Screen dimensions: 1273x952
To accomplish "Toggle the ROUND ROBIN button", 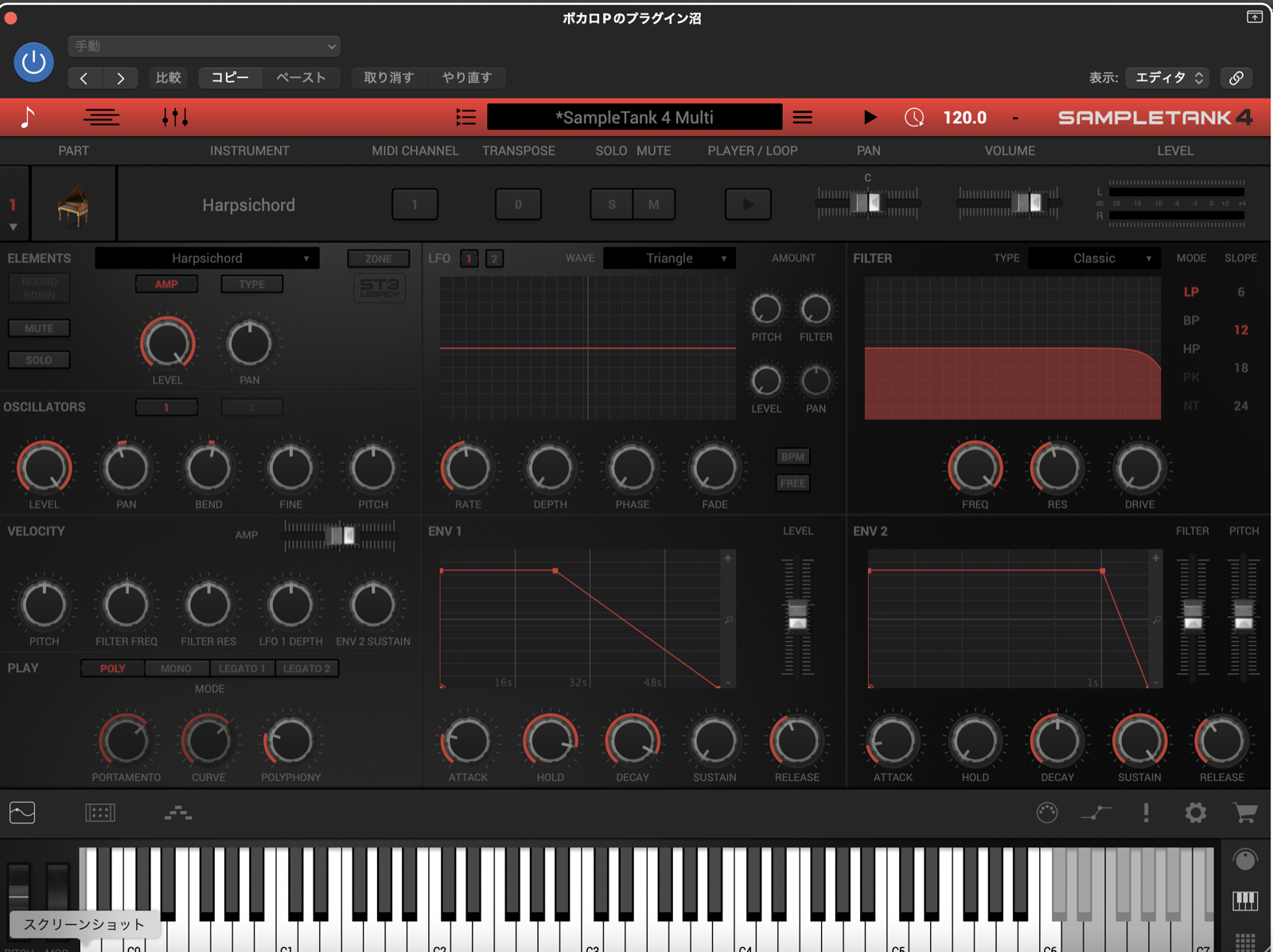I will pos(39,288).
